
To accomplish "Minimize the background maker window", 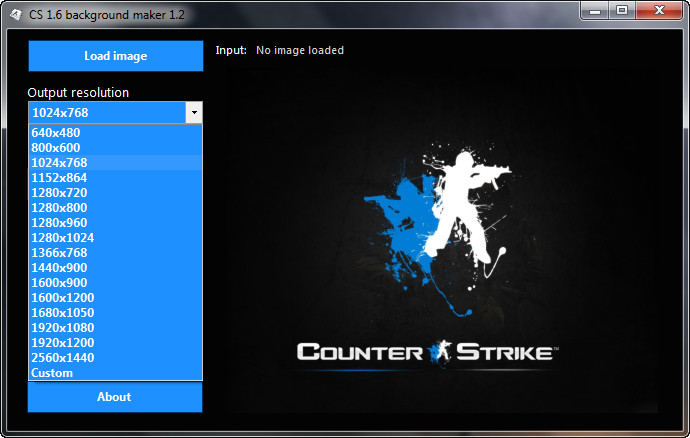I will pos(595,11).
